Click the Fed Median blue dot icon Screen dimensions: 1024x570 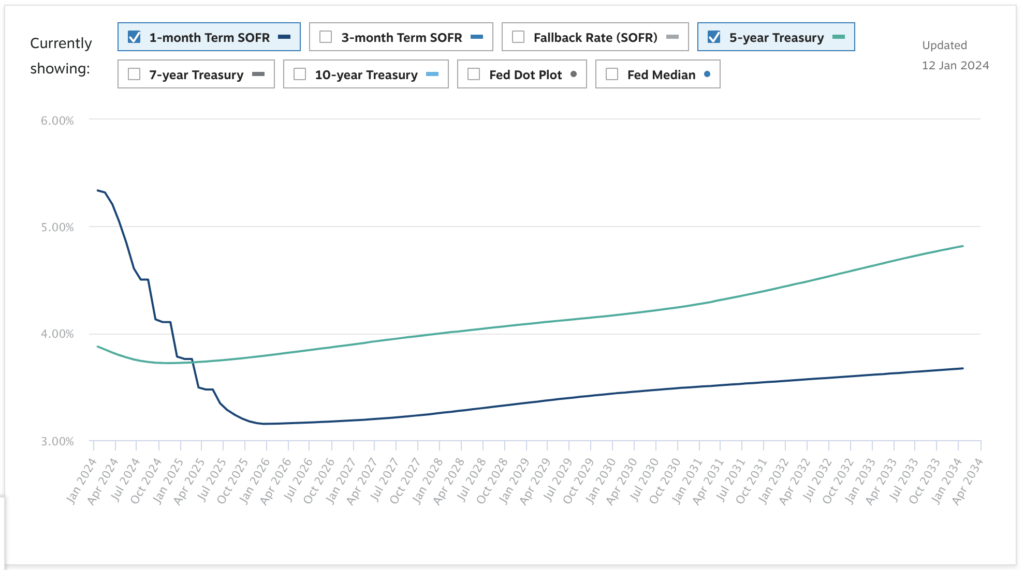click(707, 74)
